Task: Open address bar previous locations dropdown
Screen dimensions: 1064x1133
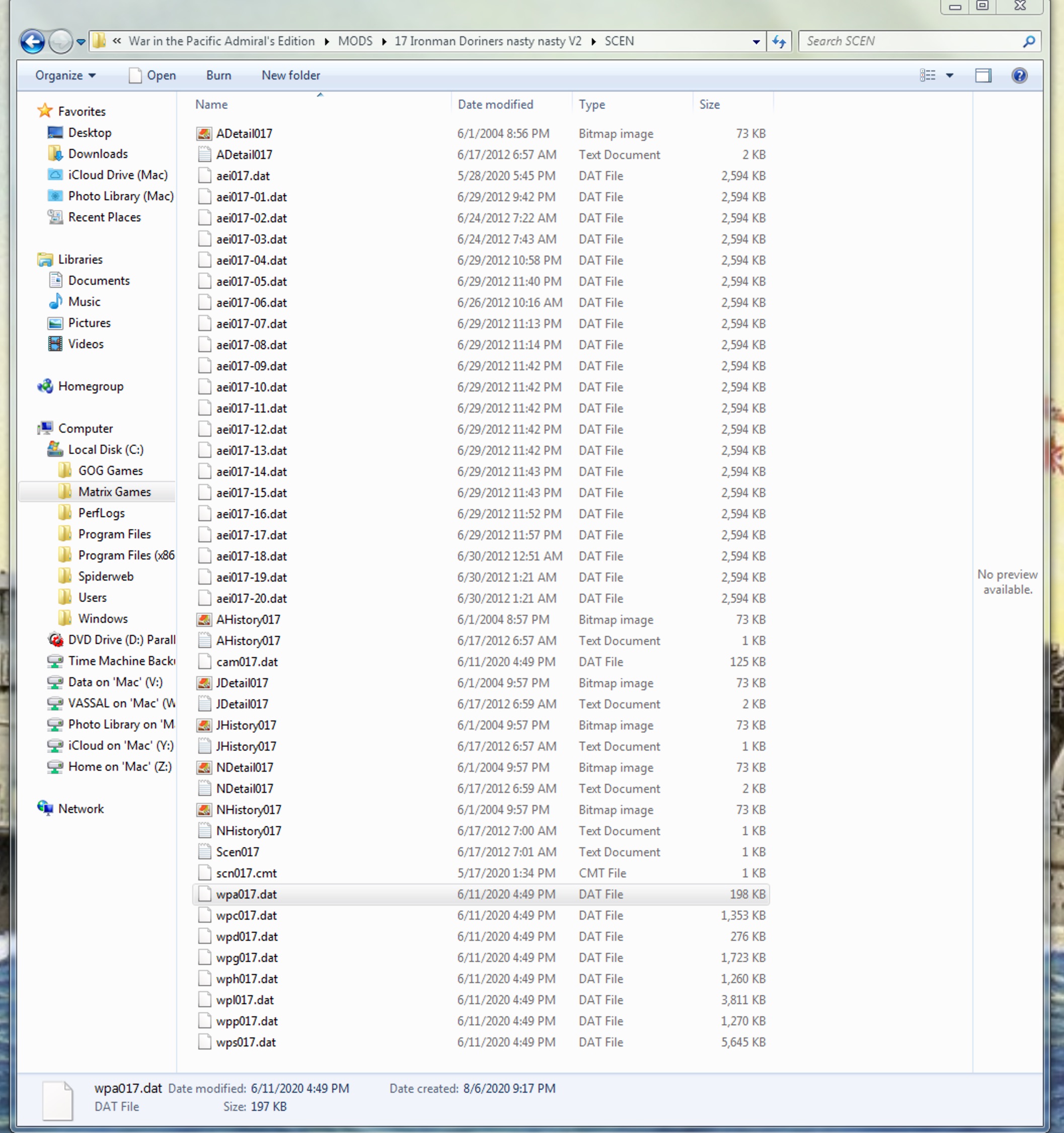Action: [756, 42]
